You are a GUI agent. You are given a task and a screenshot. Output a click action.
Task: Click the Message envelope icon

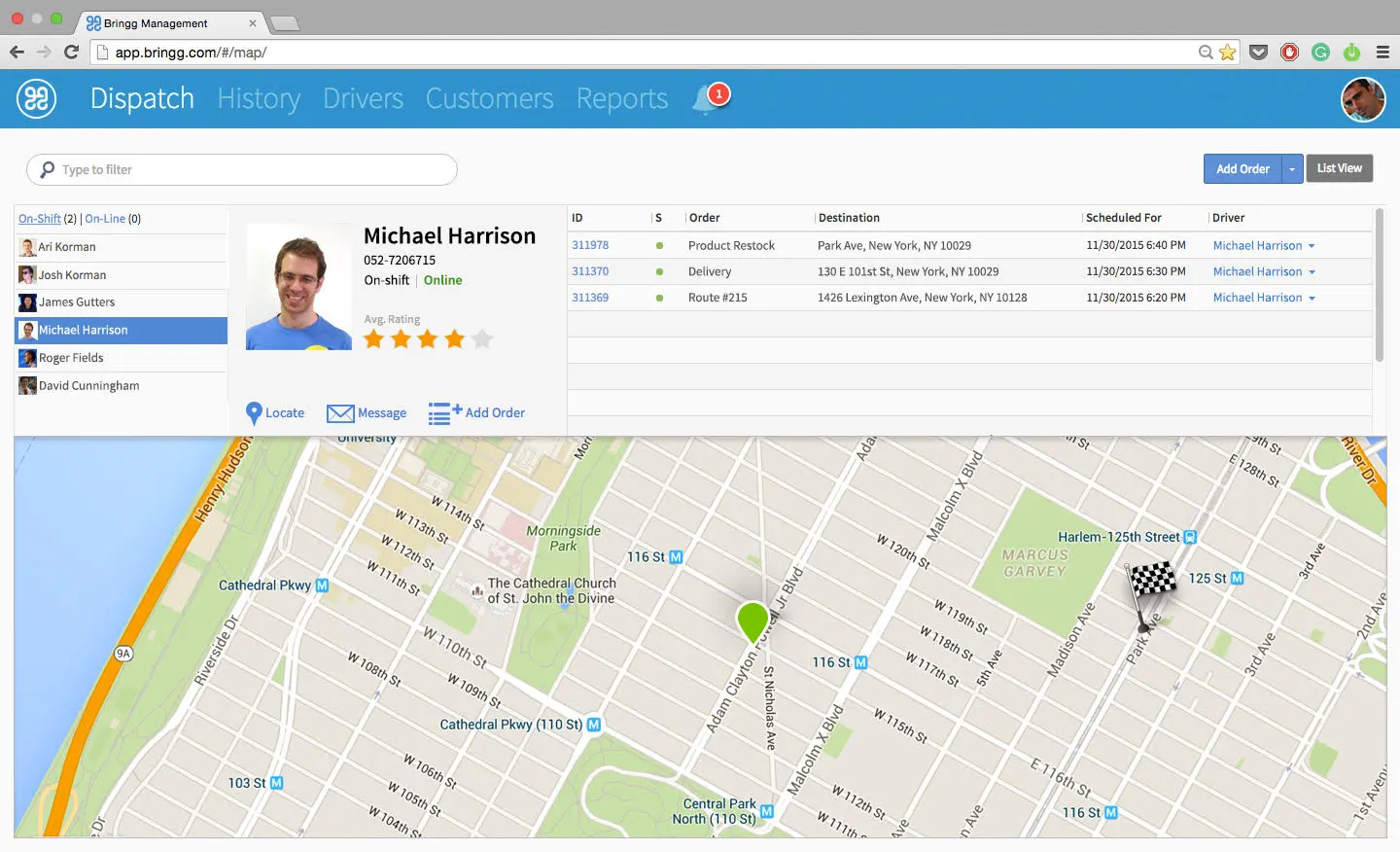(340, 413)
